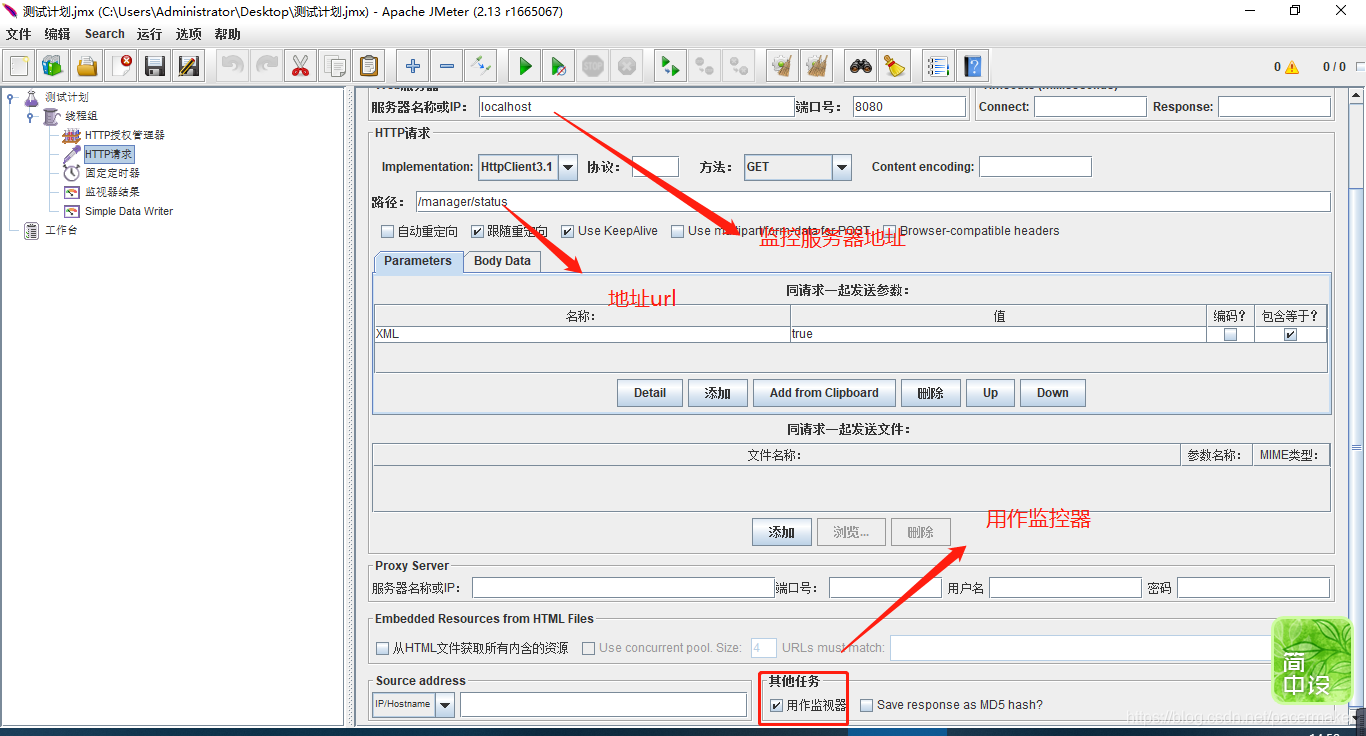Toggle 包含等于 checkbox in XML row
Viewport: 1366px width, 736px height.
[x=1290, y=334]
